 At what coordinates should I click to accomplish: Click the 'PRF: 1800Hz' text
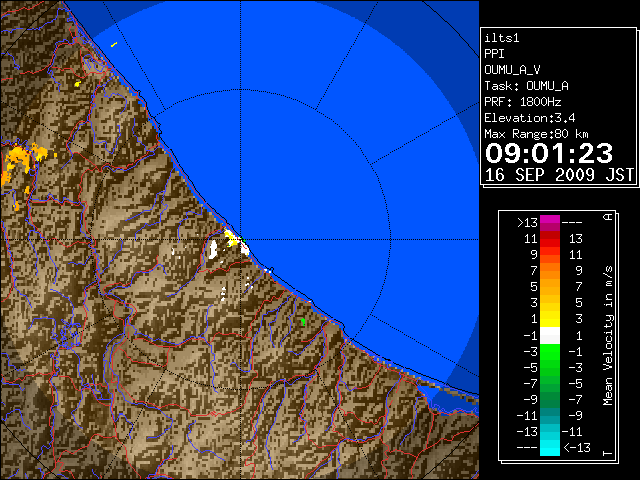(x=523, y=102)
